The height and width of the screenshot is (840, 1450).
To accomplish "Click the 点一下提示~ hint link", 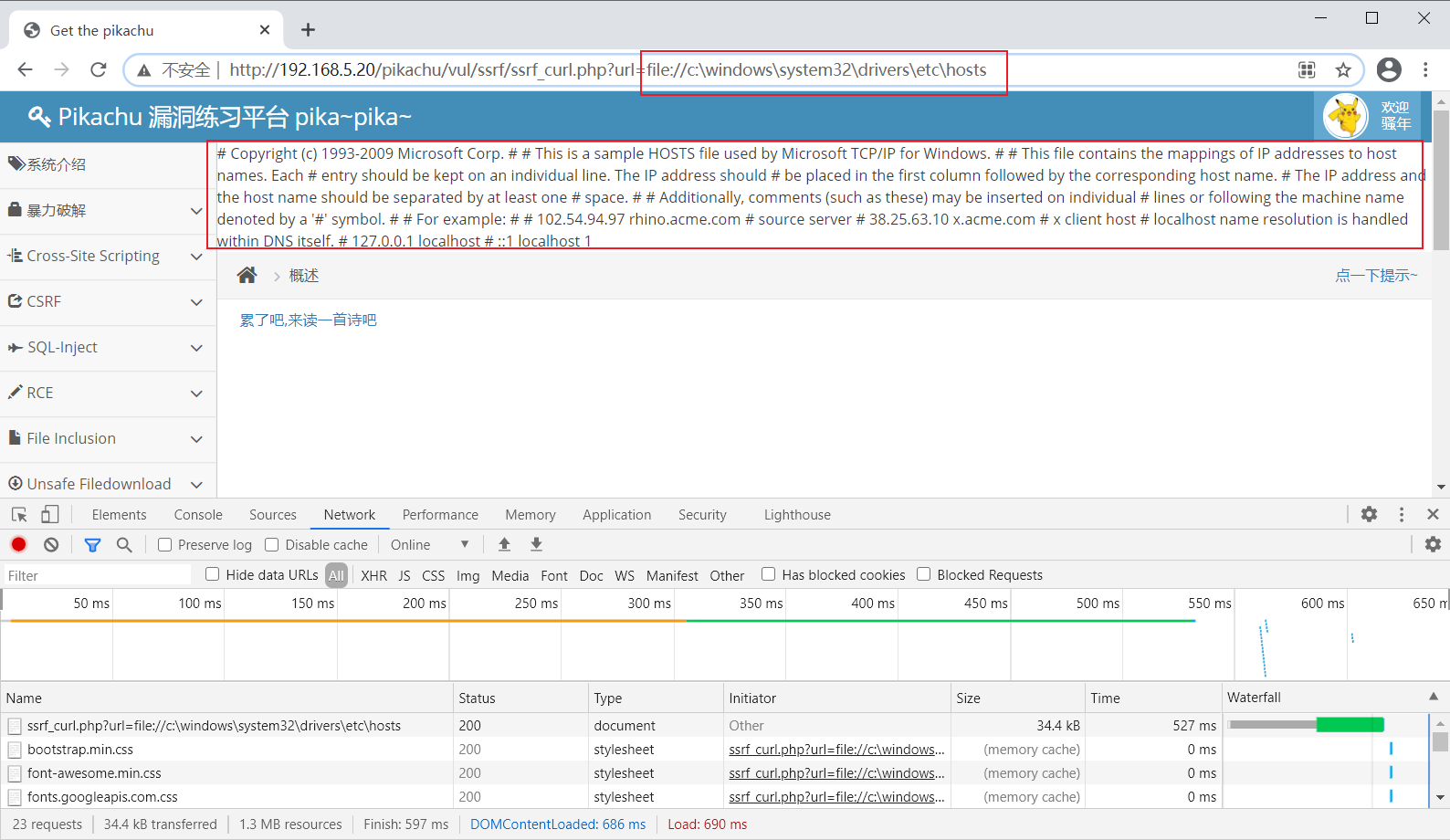I will click(x=1376, y=276).
